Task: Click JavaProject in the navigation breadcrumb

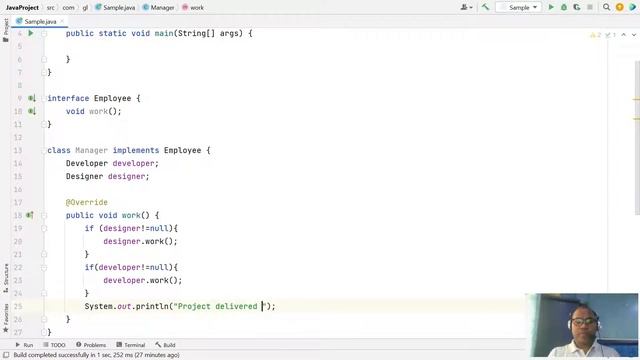Action: (22, 7)
